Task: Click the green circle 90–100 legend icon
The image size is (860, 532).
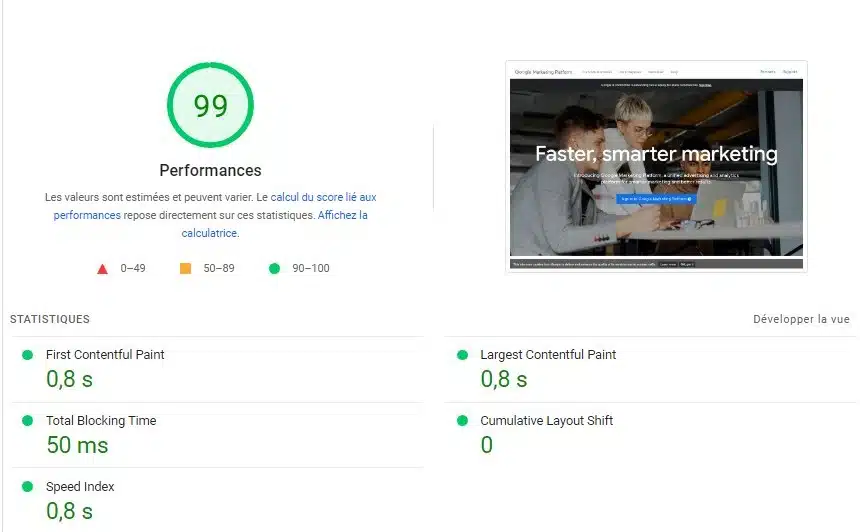Action: click(x=274, y=268)
